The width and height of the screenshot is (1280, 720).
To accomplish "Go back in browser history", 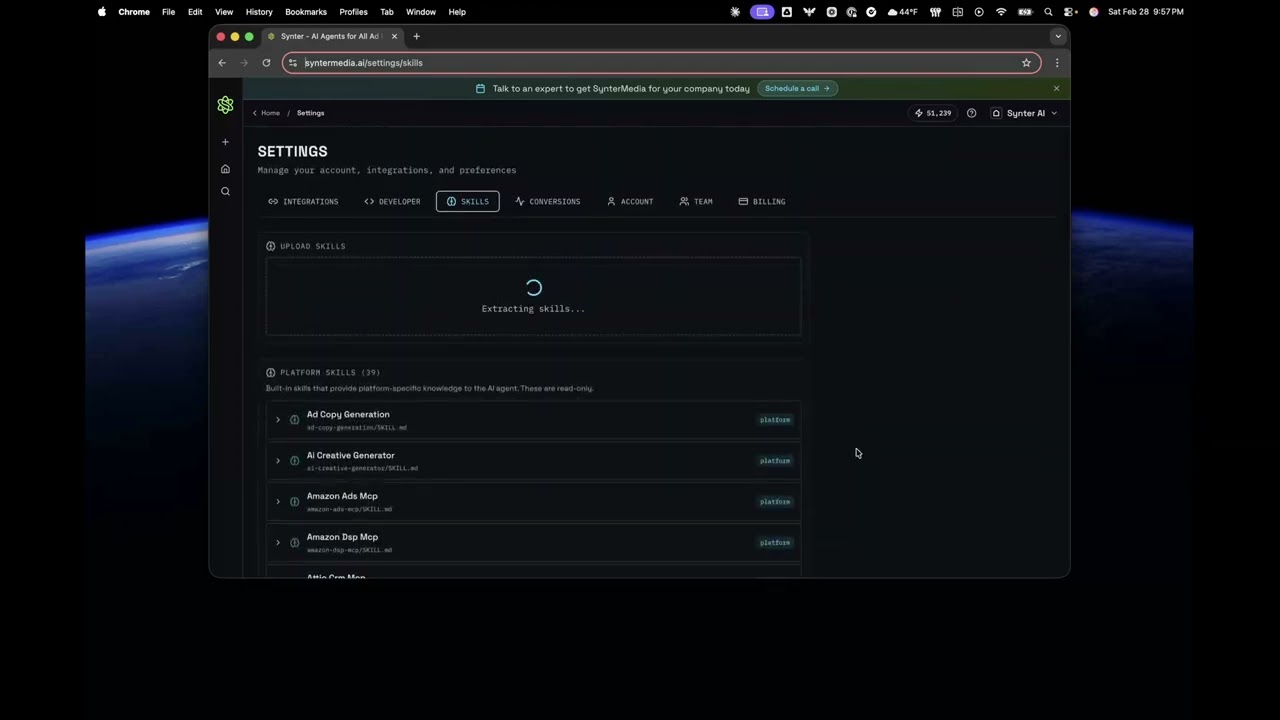I will (222, 63).
